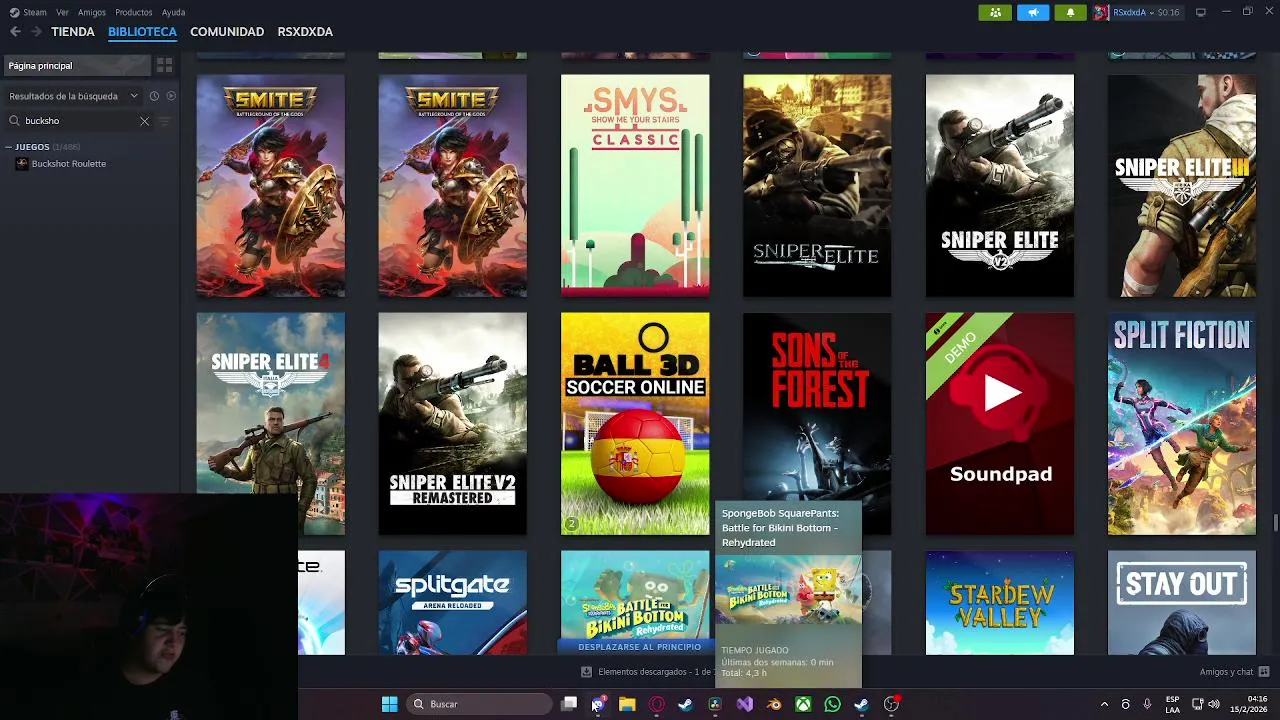Filter library by recent activity clock icon
The height and width of the screenshot is (720, 1280).
tap(154, 96)
